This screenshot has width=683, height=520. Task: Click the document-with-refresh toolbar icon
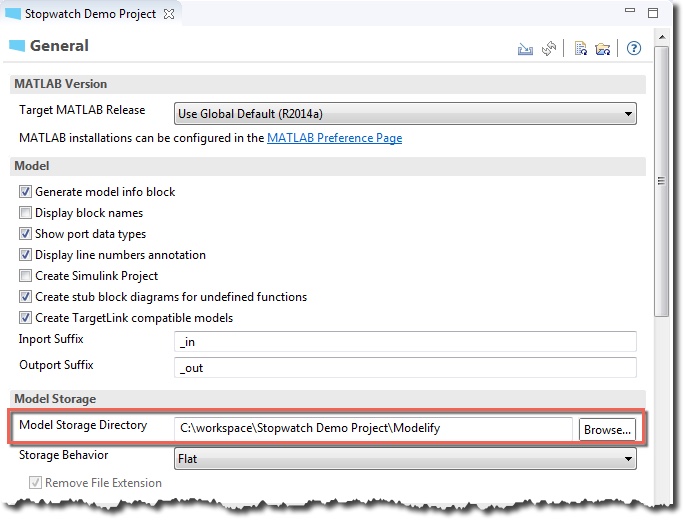(581, 48)
